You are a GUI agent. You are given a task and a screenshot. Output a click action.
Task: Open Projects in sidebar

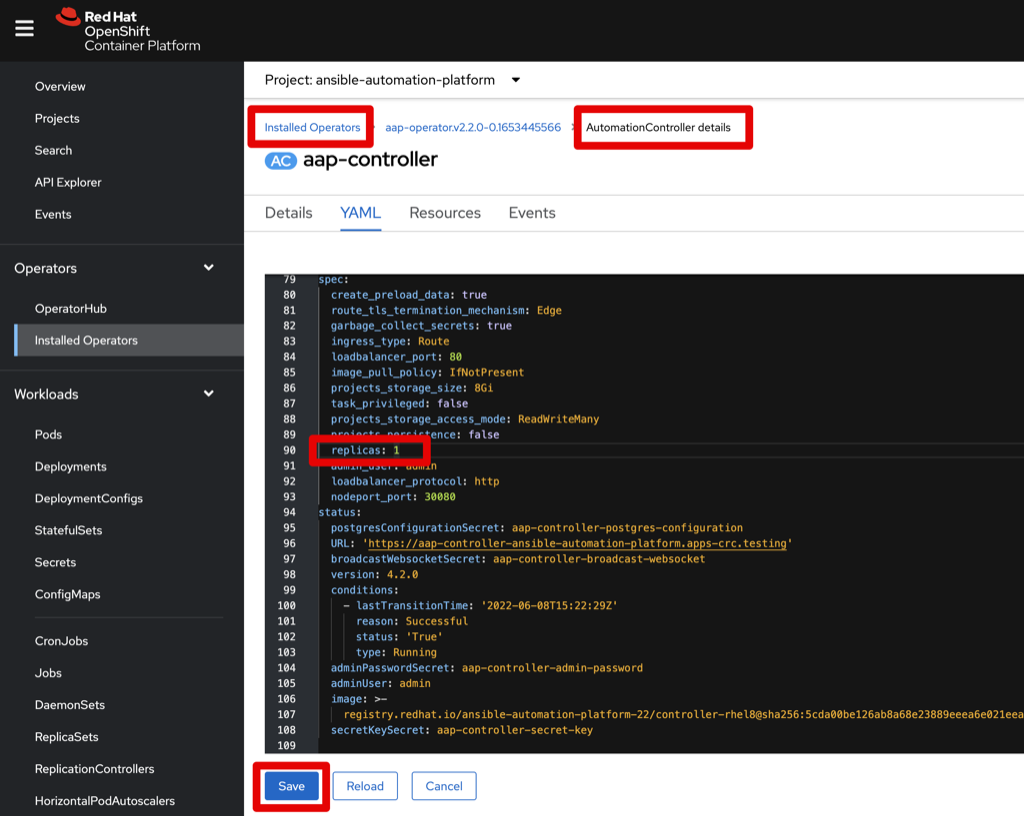point(57,118)
